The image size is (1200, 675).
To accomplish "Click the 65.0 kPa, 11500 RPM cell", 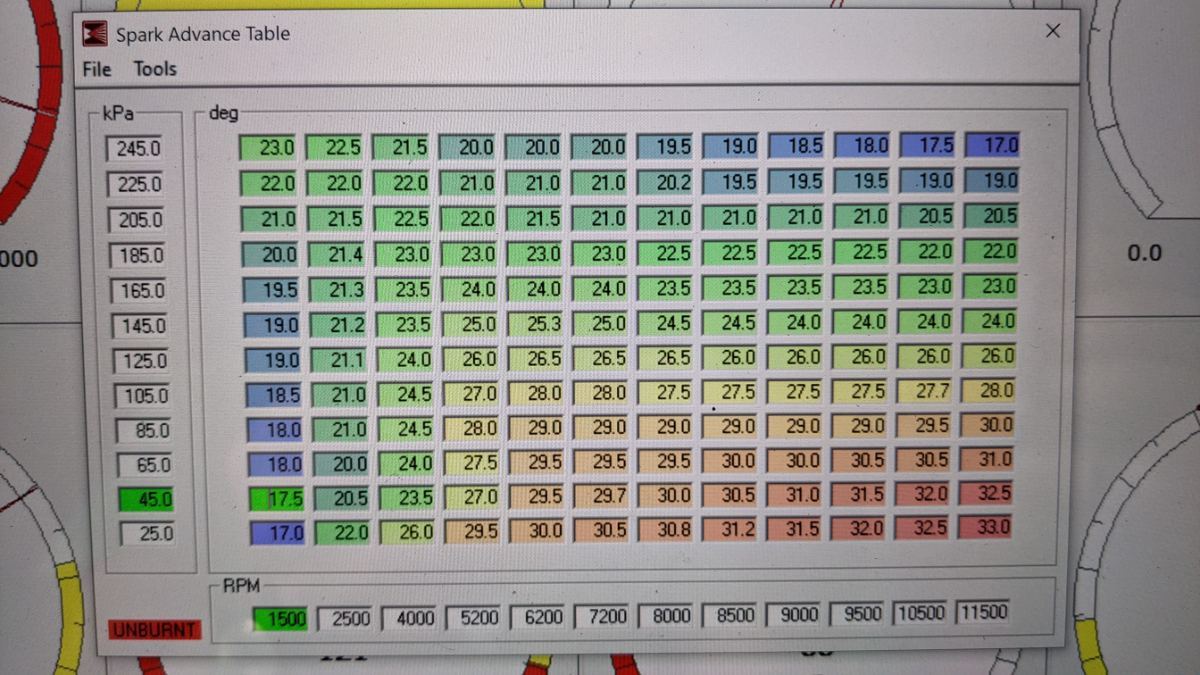I will pos(988,459).
